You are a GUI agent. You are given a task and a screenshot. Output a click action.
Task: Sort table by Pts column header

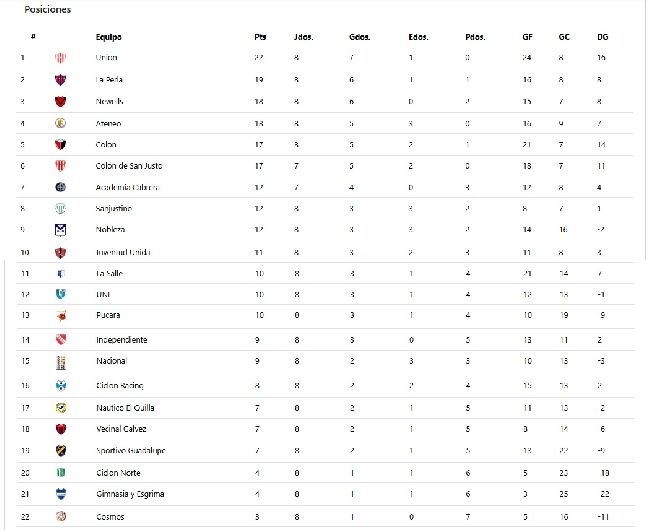coord(260,37)
